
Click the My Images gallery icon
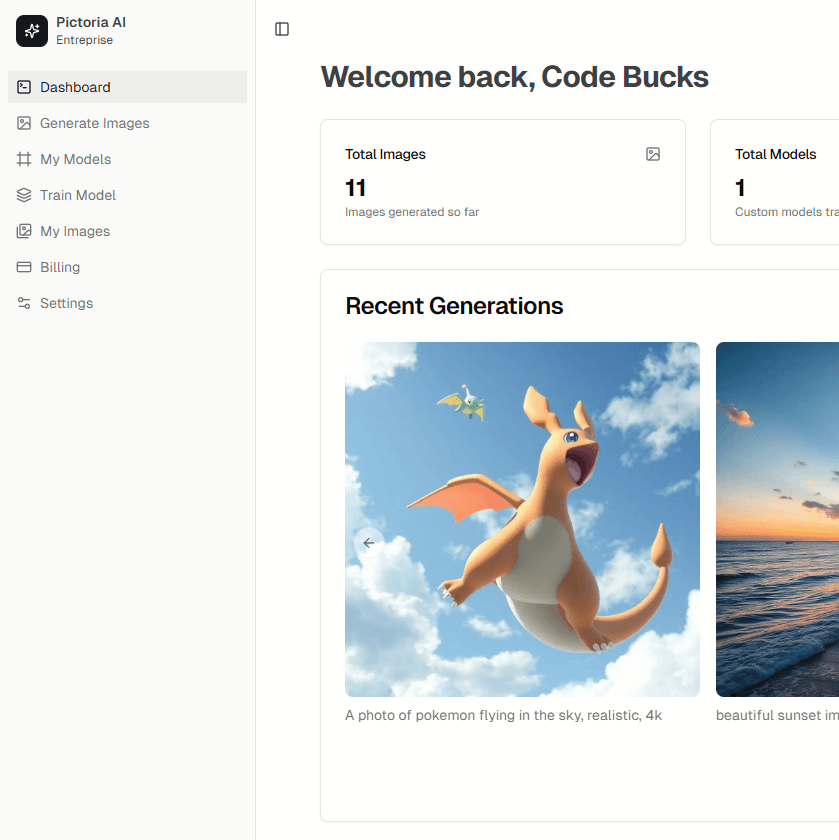24,231
